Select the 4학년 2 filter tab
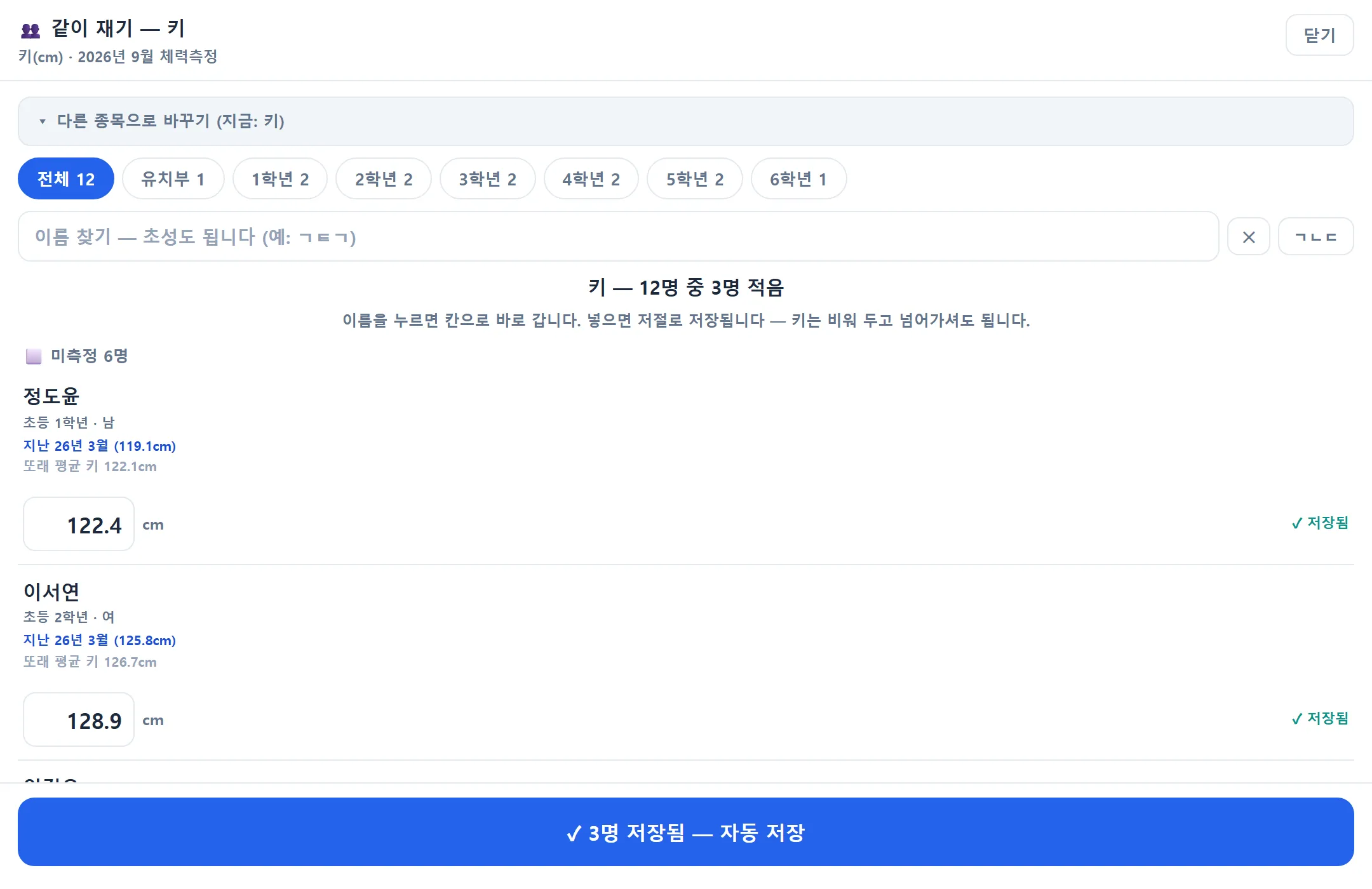The width and height of the screenshot is (1372, 889). tap(591, 179)
